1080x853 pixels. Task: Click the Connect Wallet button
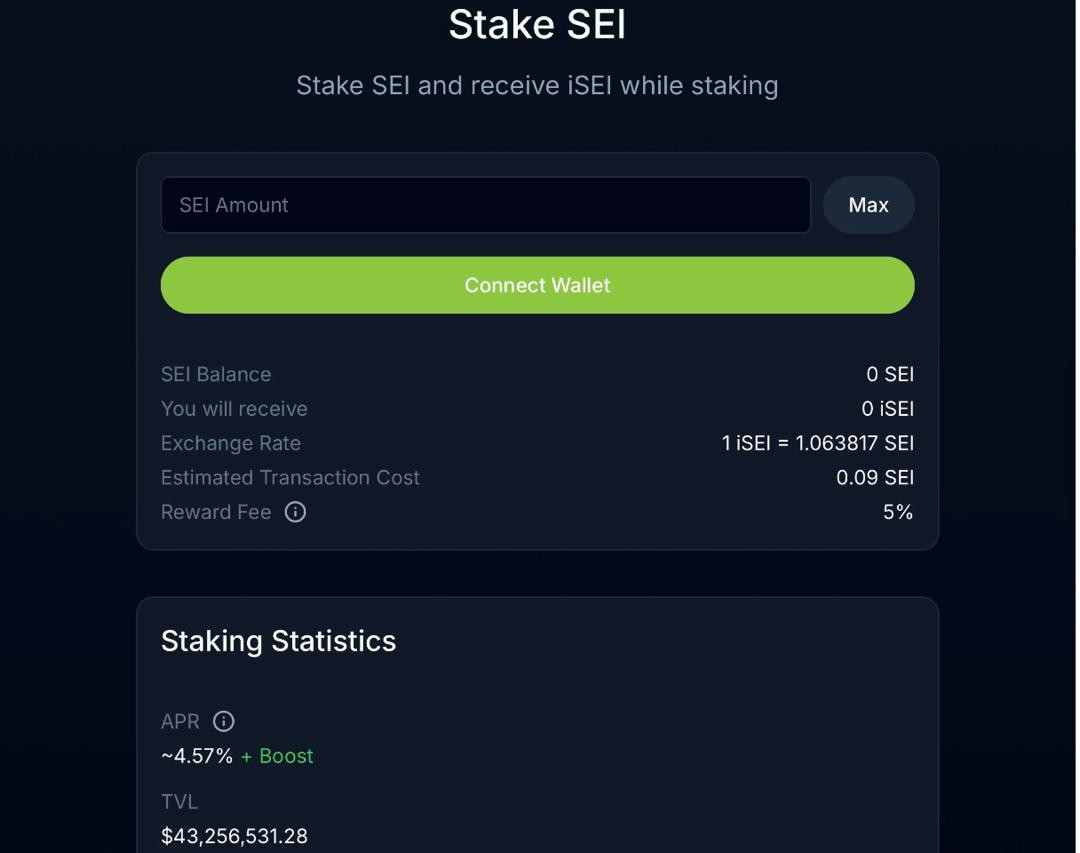pyautogui.click(x=537, y=285)
